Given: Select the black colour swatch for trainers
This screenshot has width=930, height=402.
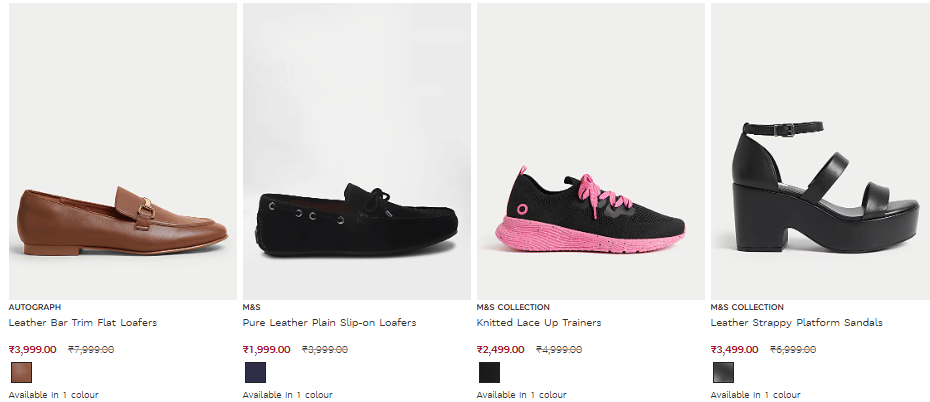Looking at the screenshot, I should click(x=489, y=373).
